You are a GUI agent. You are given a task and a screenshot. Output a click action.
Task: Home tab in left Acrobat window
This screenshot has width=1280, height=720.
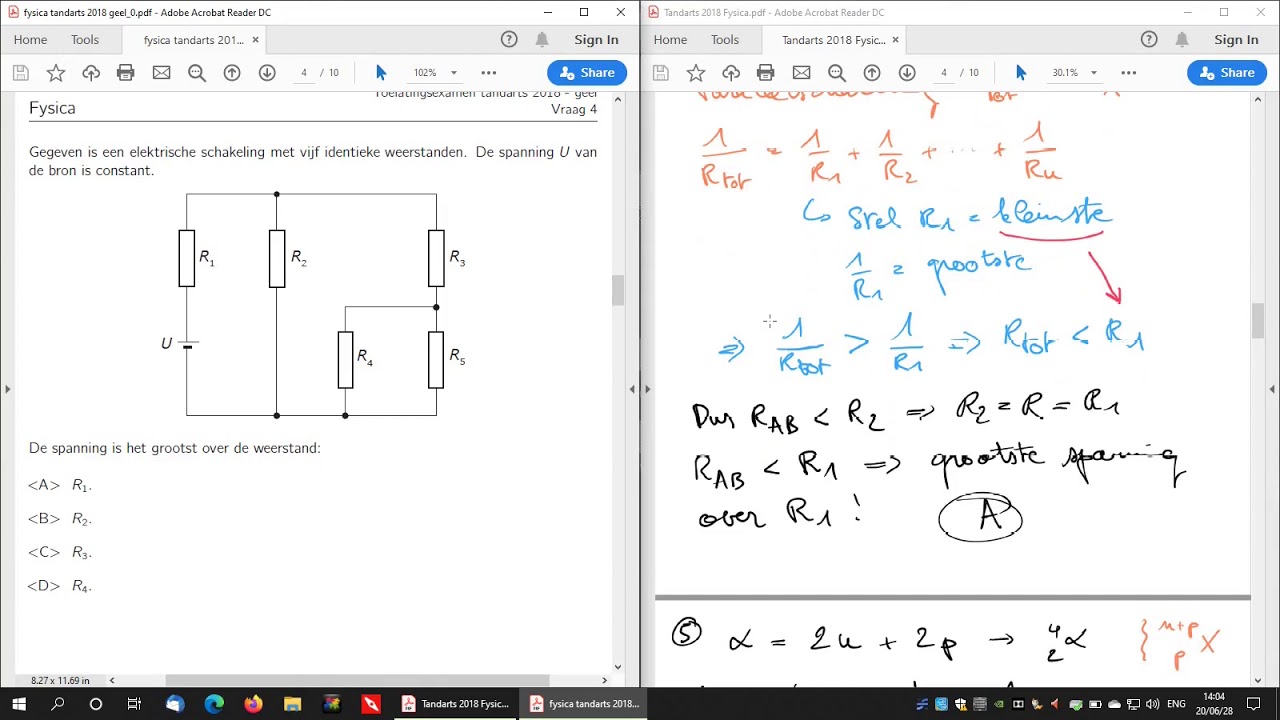(x=30, y=40)
